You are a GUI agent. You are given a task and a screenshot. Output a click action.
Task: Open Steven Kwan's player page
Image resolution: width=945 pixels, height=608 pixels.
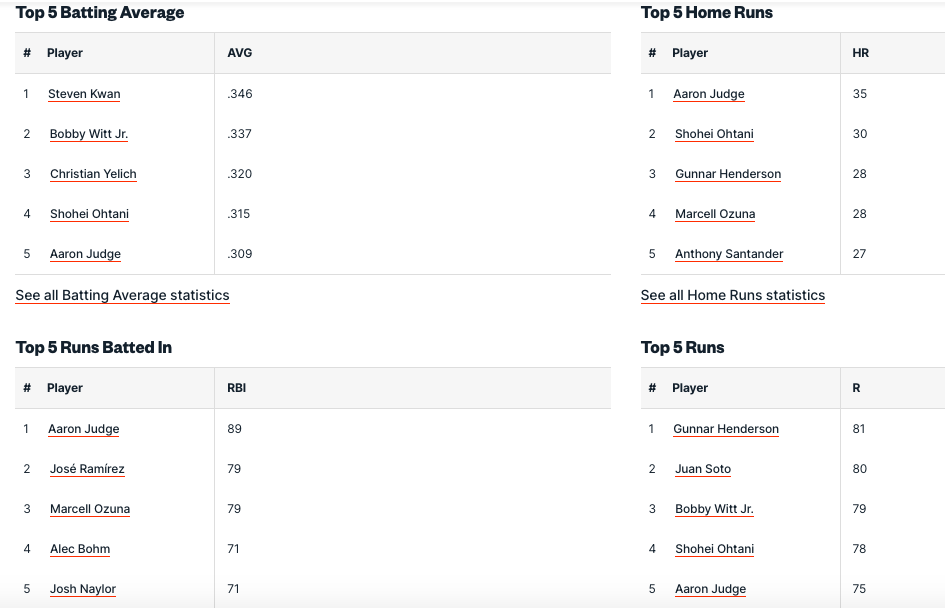click(83, 94)
